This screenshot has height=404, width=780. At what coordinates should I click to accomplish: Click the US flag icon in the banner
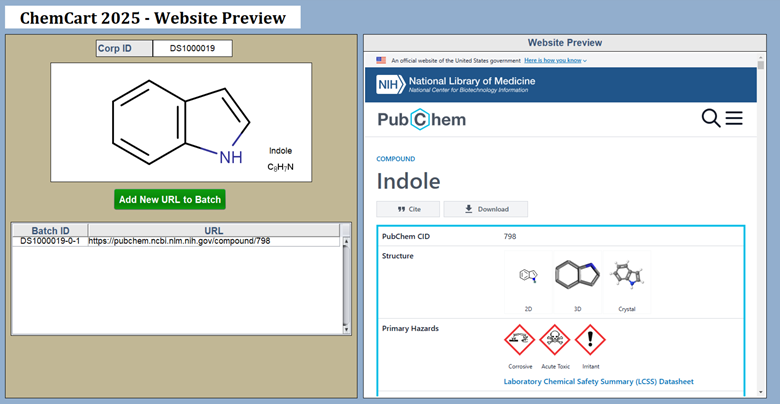(x=382, y=60)
